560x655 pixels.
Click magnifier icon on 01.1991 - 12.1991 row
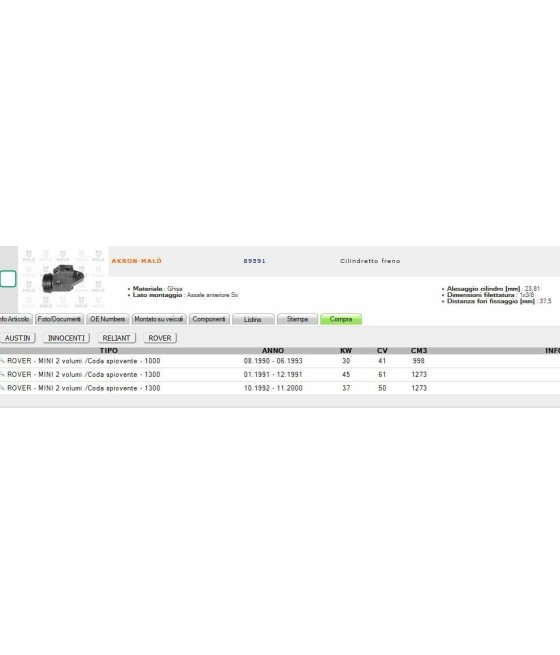click(2, 374)
